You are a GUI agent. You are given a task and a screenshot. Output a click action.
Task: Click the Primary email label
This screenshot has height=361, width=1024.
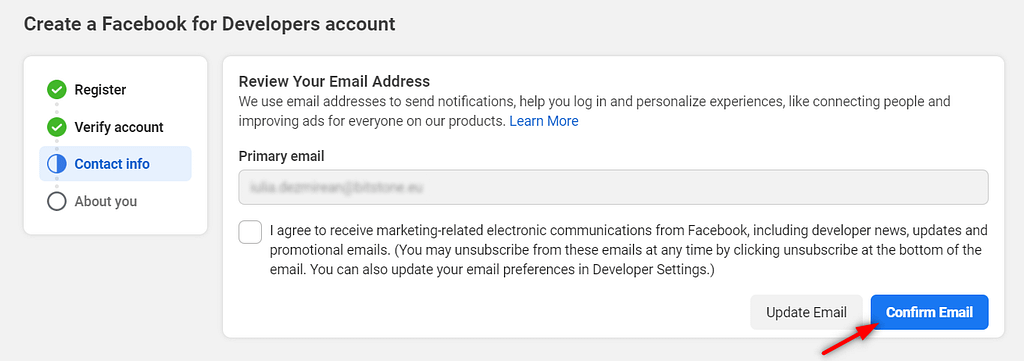click(x=281, y=156)
